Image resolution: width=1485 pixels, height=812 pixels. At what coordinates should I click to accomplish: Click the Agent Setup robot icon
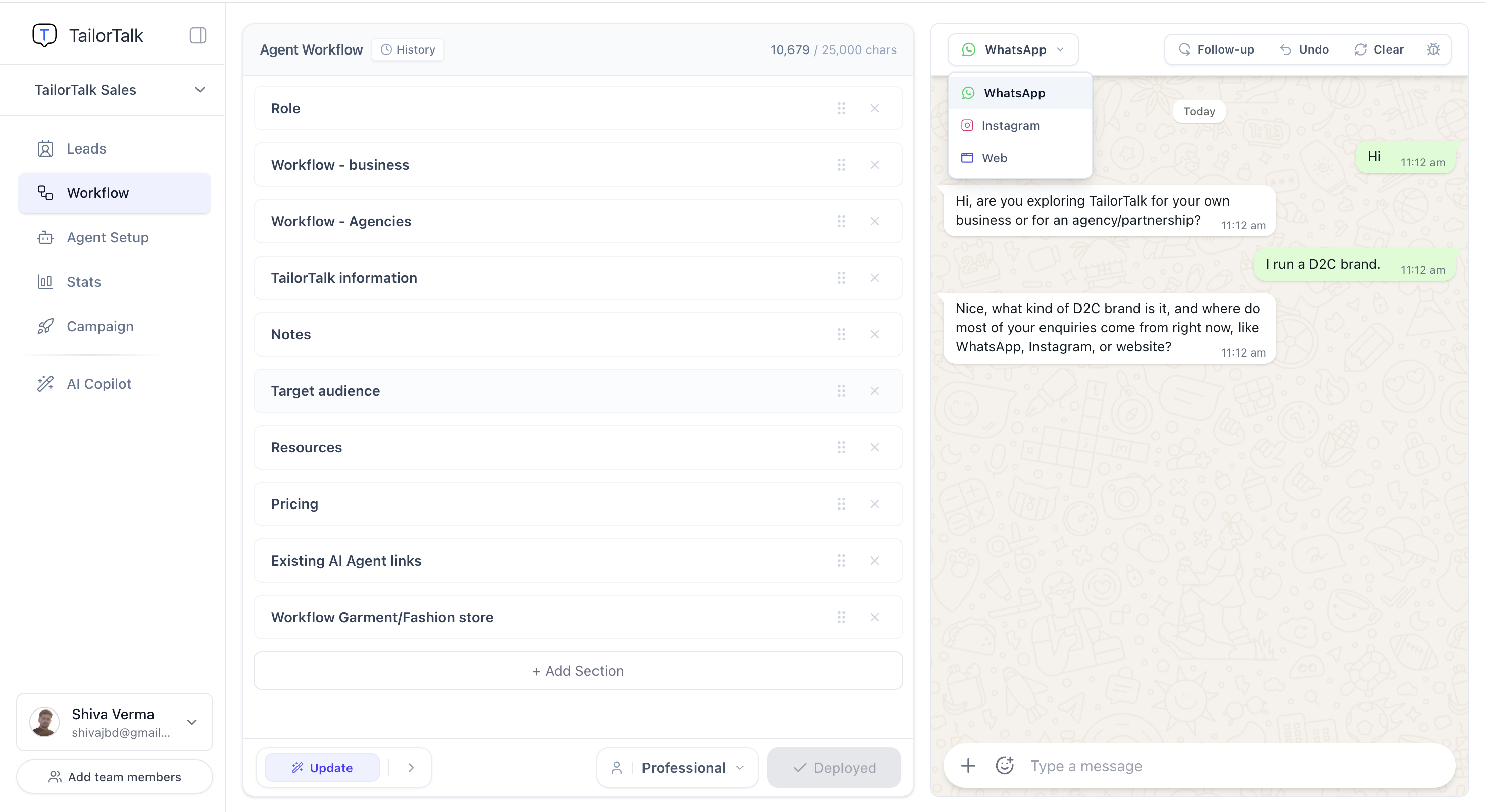coord(45,237)
